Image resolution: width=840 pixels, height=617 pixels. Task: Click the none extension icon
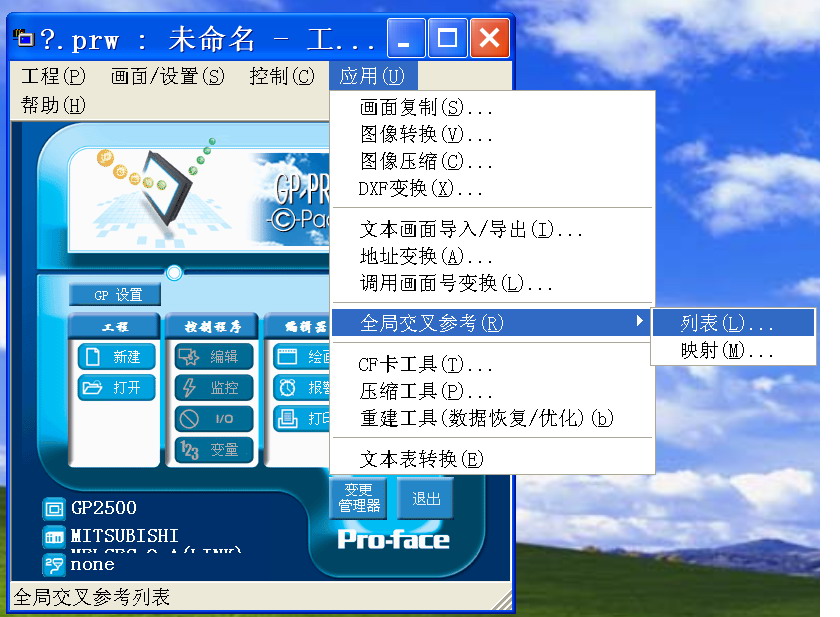(x=53, y=565)
